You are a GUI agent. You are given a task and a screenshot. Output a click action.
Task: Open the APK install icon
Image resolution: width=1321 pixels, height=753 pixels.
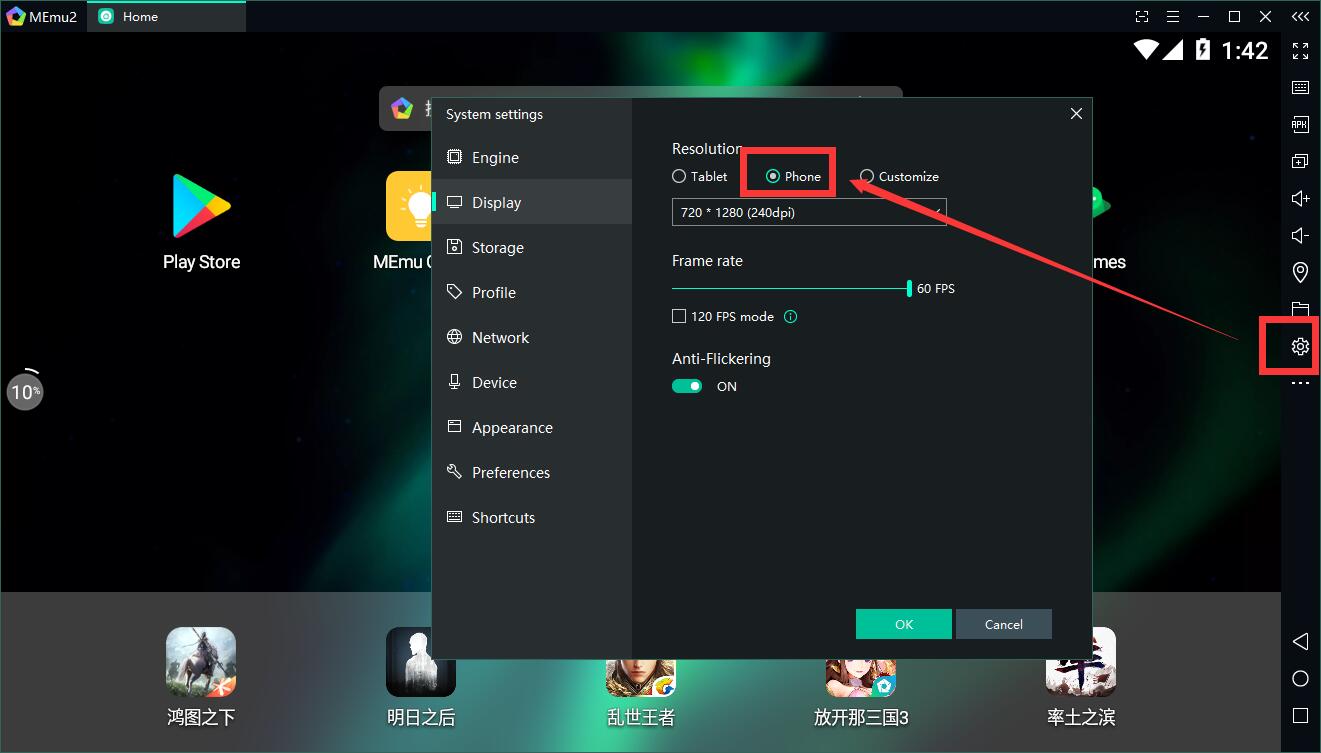click(x=1300, y=125)
